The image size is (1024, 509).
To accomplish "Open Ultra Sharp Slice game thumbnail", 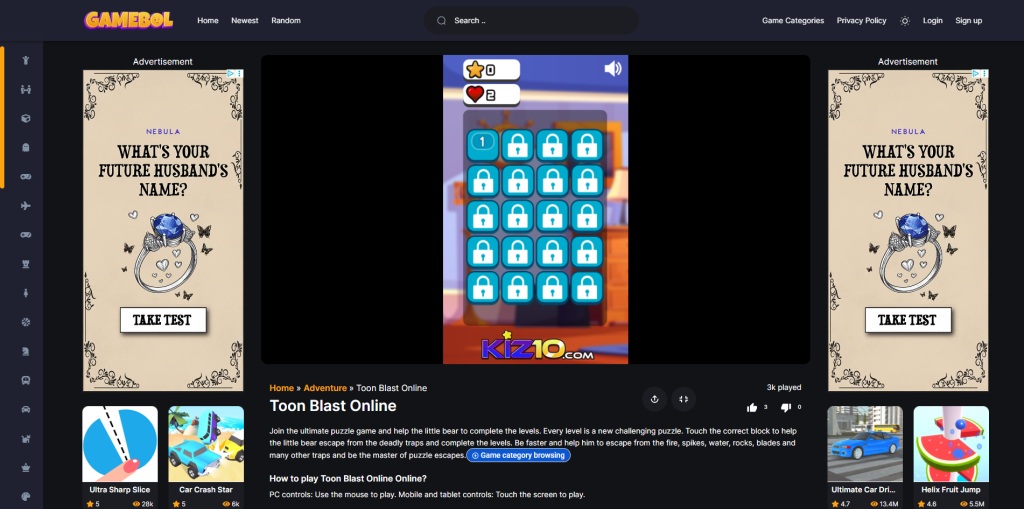I will pos(120,444).
